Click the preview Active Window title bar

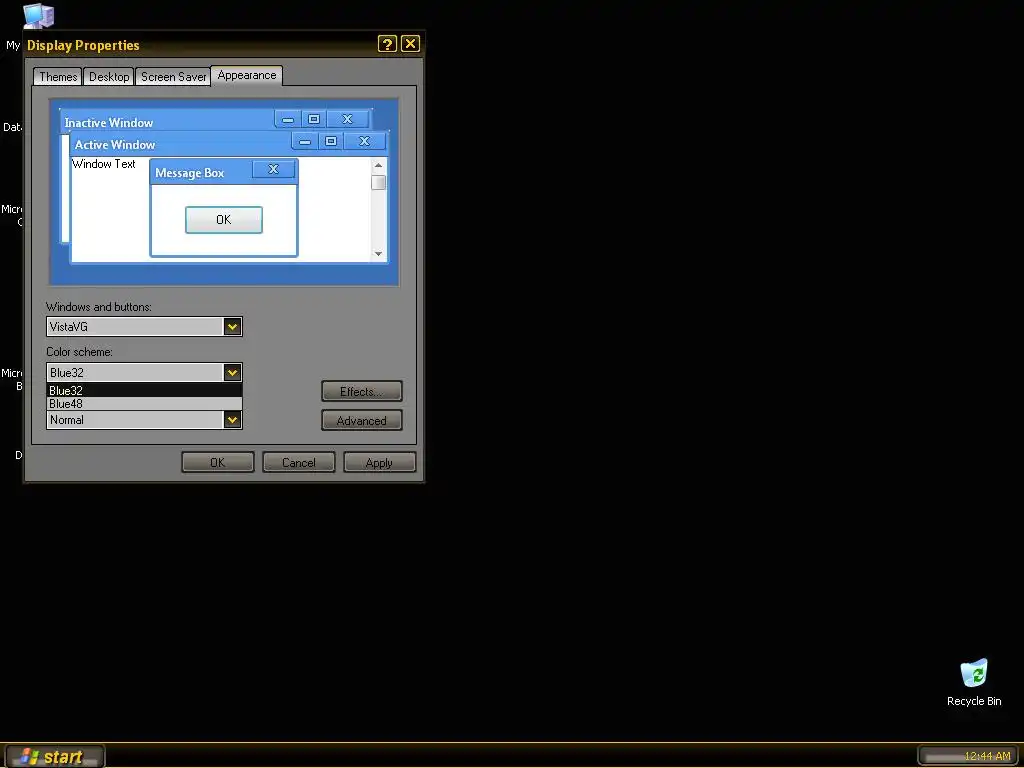[x=230, y=144]
